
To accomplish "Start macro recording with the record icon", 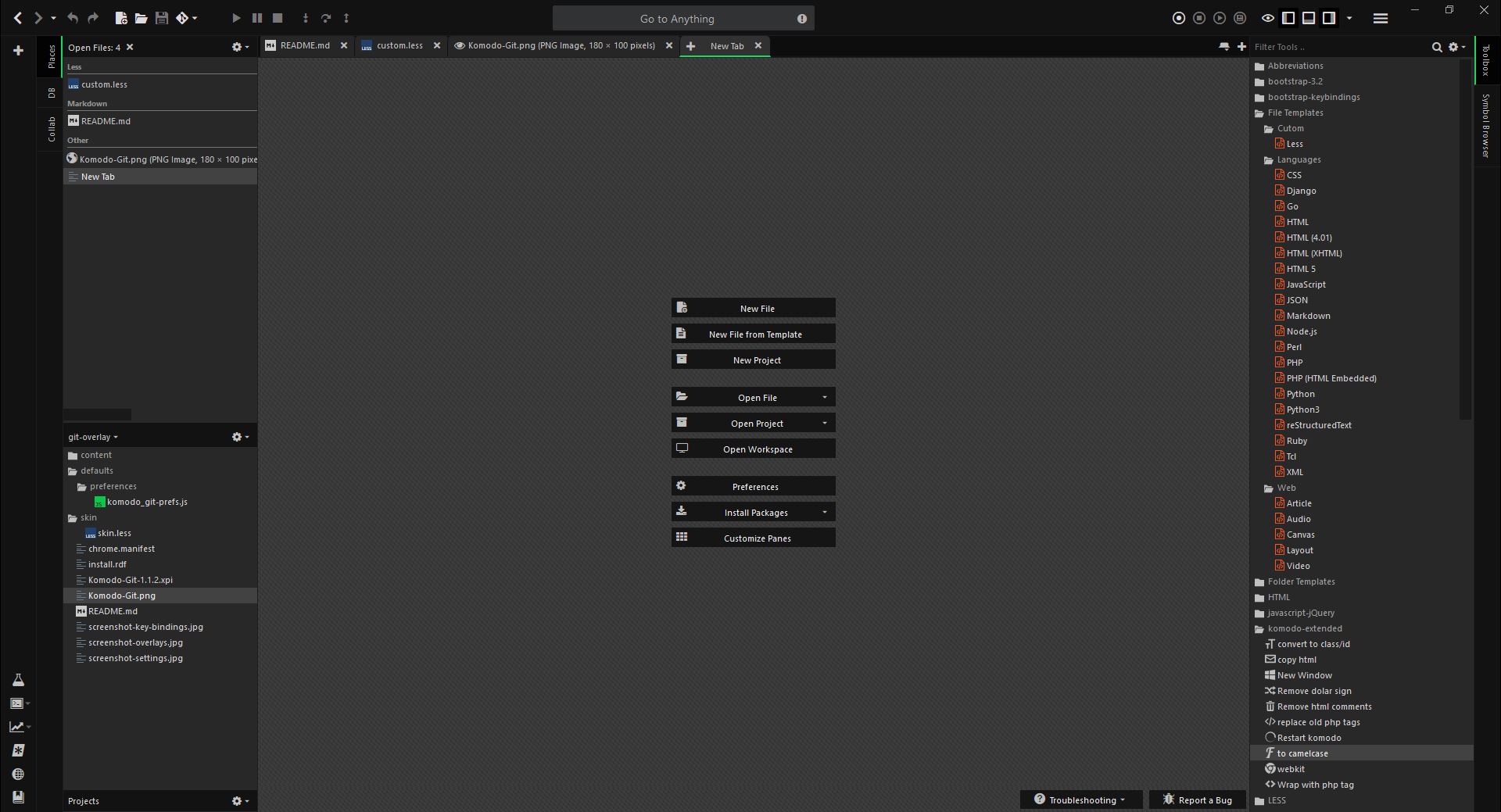I will click(1179, 17).
